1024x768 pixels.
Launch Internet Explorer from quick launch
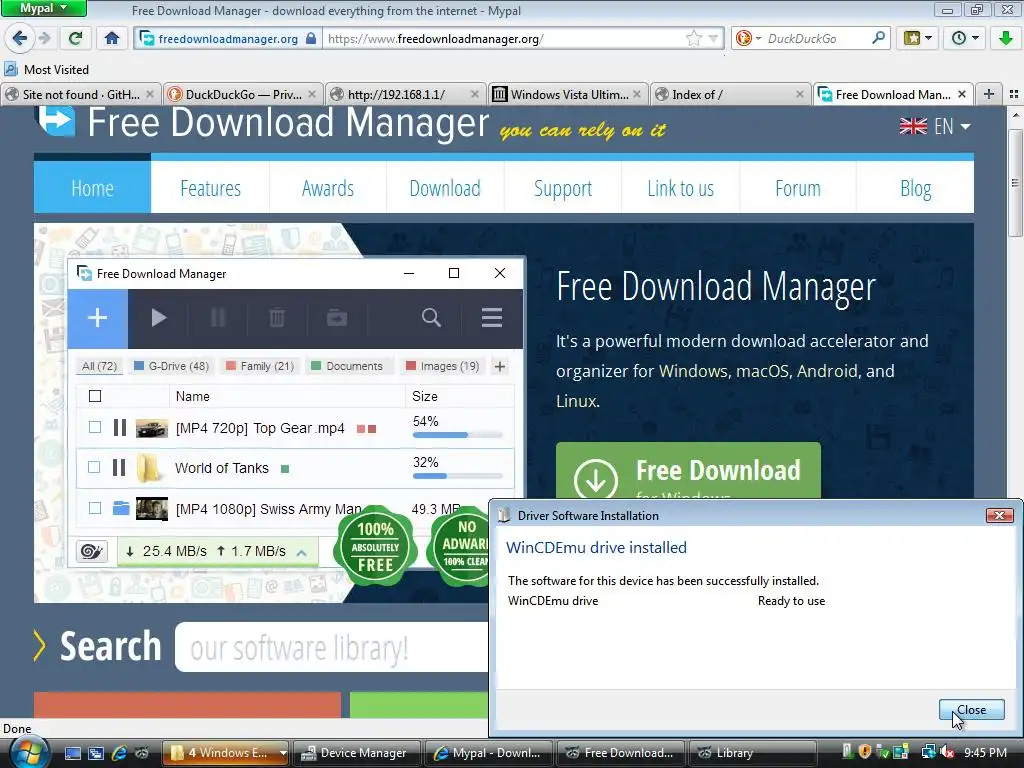119,753
